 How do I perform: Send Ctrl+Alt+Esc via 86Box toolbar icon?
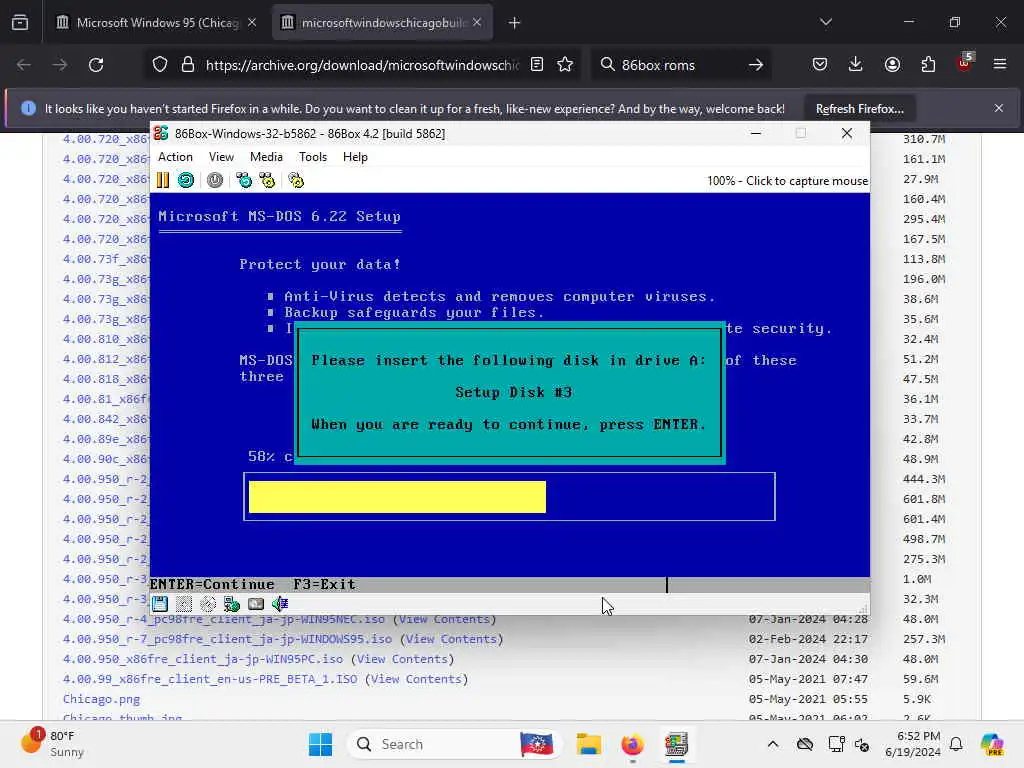click(x=267, y=180)
